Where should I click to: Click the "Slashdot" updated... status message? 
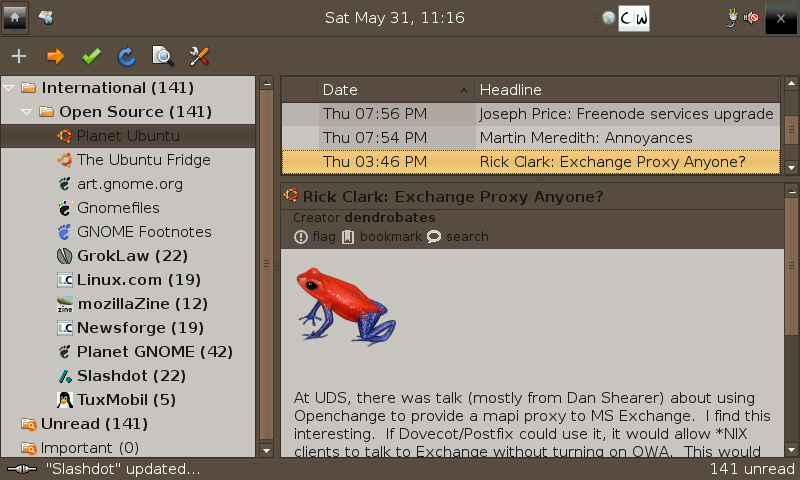click(122, 469)
